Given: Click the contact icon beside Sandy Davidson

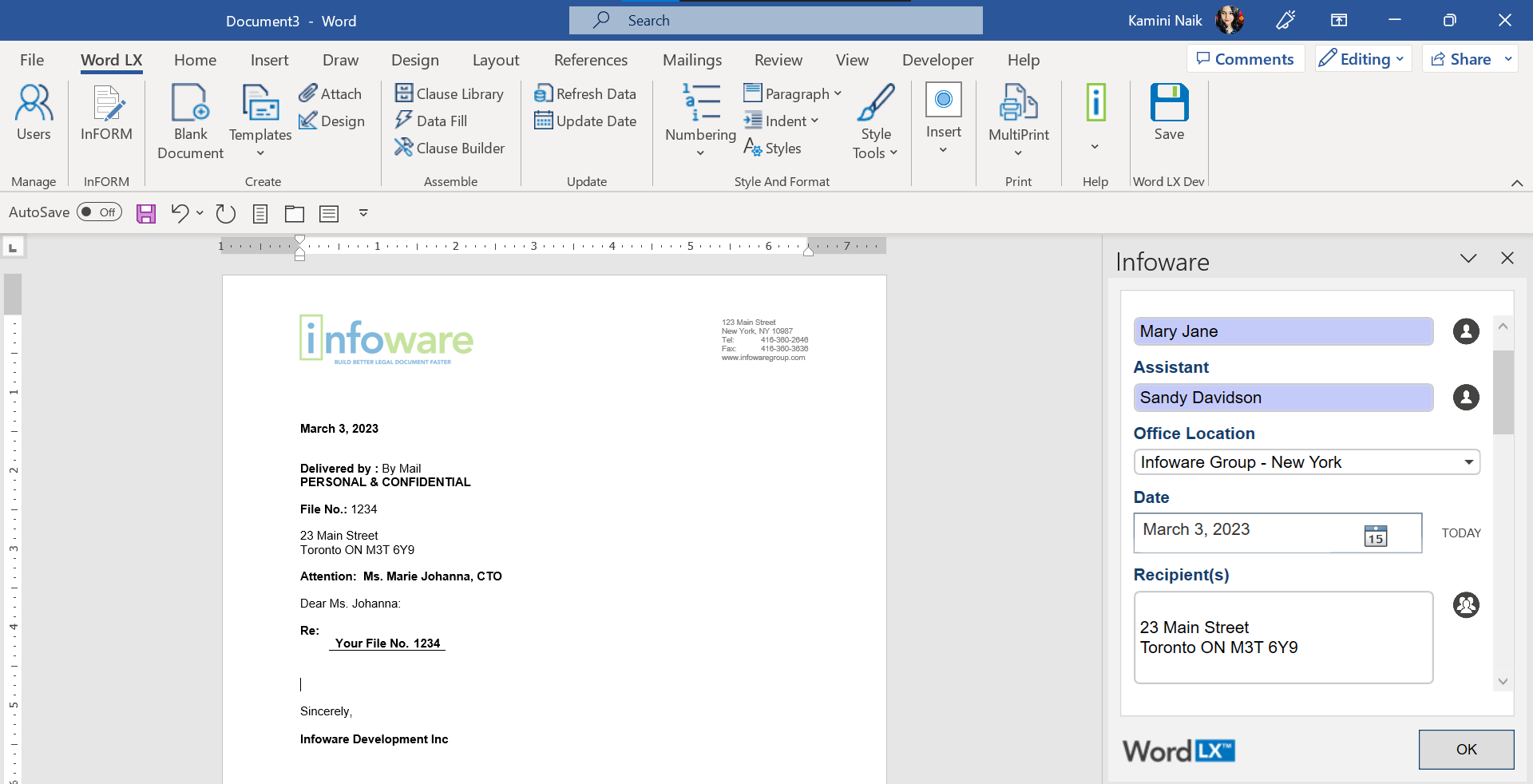Looking at the screenshot, I should 1465,398.
